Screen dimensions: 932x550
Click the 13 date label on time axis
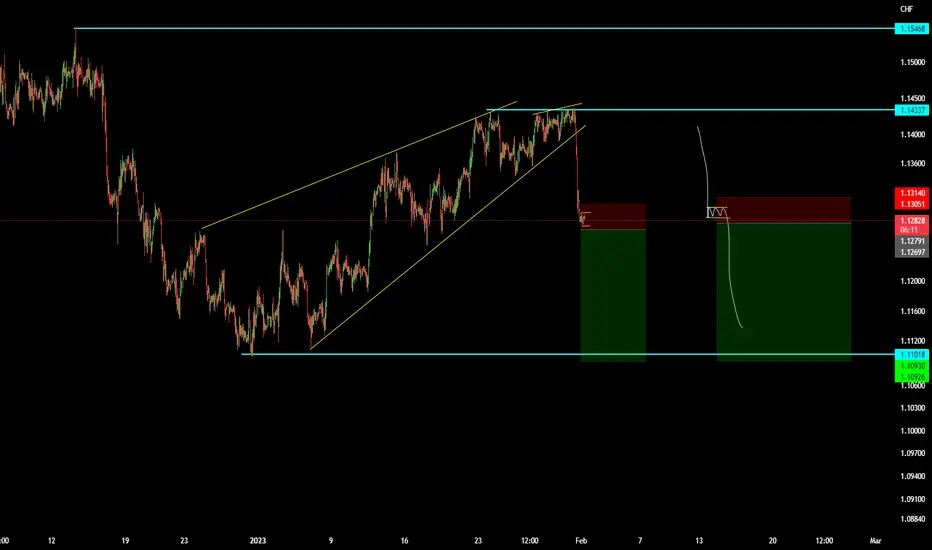click(x=699, y=541)
